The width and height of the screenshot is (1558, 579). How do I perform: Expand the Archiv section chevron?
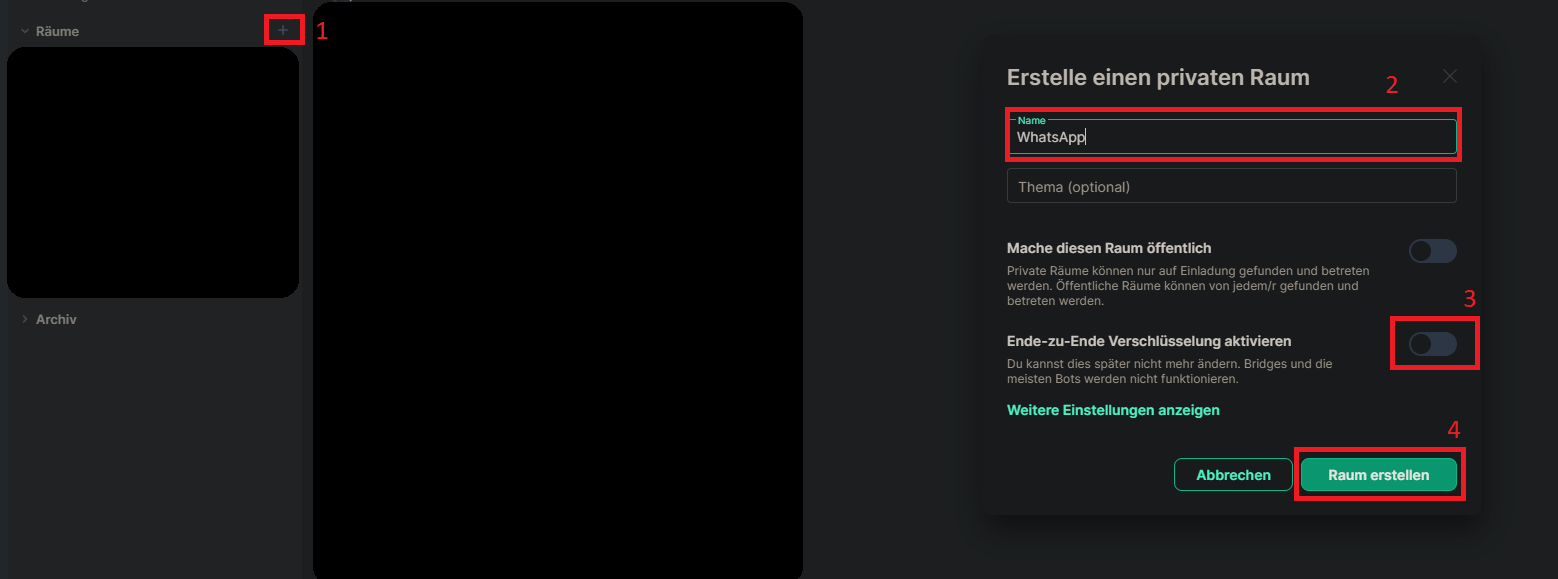[25, 319]
